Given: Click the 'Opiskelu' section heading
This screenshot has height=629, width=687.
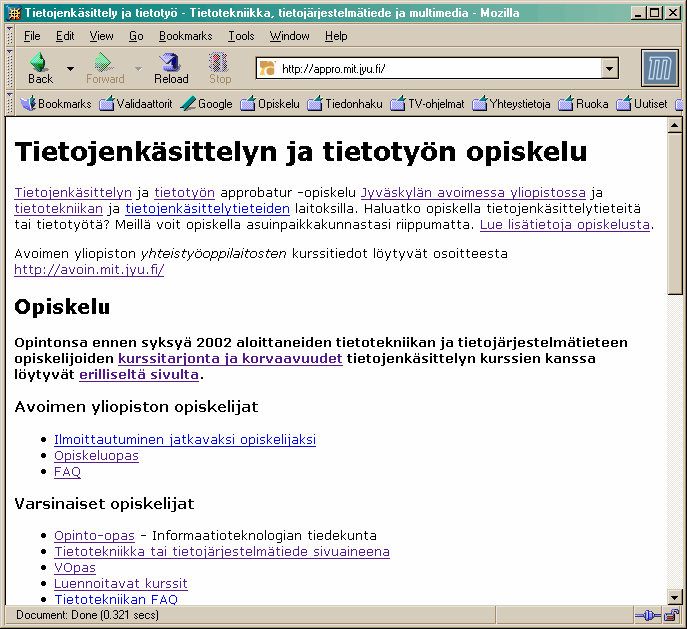Looking at the screenshot, I should 62,307.
